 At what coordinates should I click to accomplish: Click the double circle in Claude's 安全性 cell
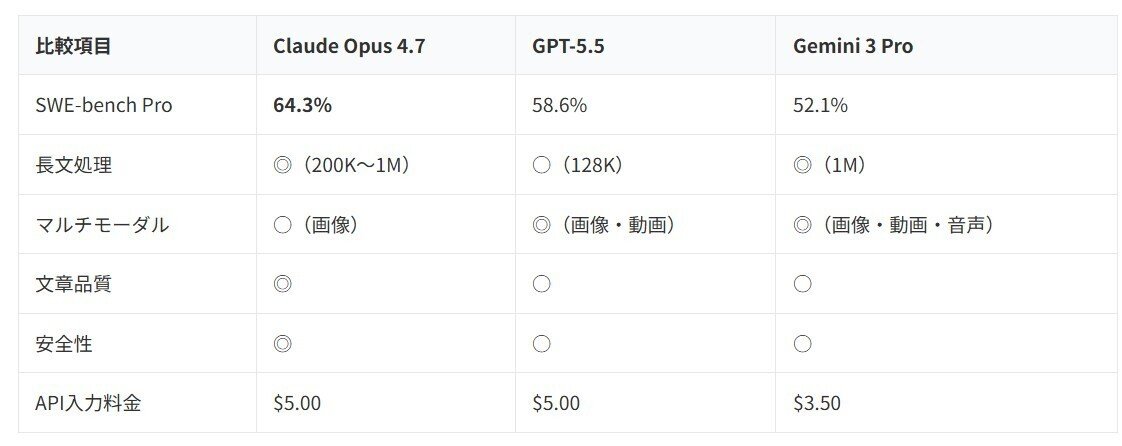282,344
